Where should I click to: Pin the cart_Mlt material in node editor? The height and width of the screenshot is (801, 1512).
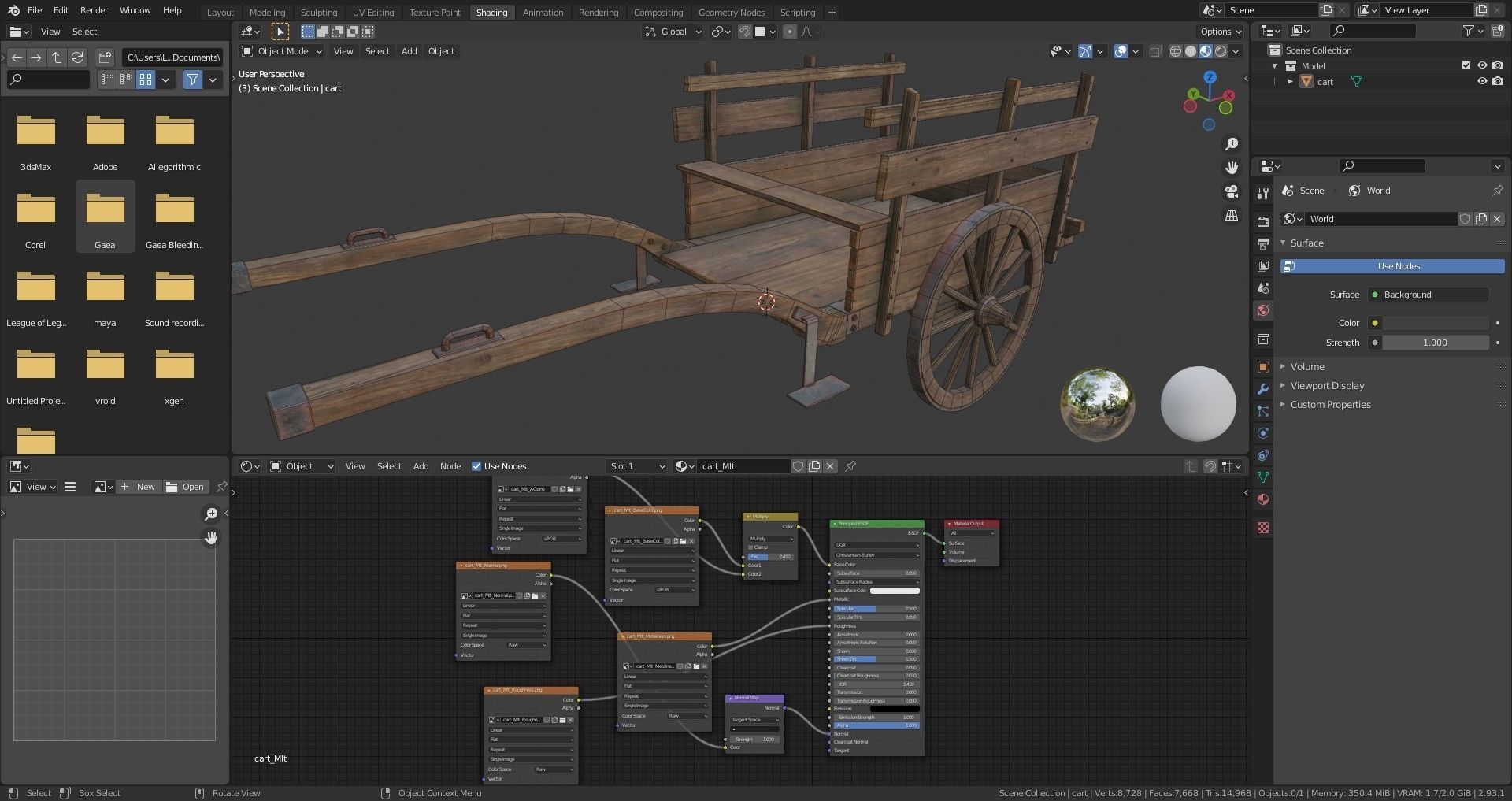[x=850, y=466]
